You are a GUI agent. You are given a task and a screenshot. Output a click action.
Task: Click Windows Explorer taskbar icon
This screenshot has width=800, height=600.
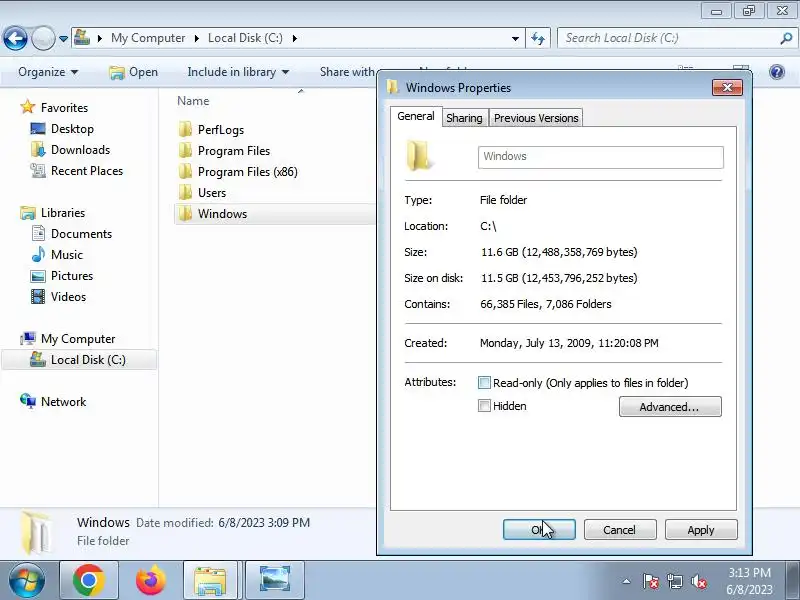210,581
